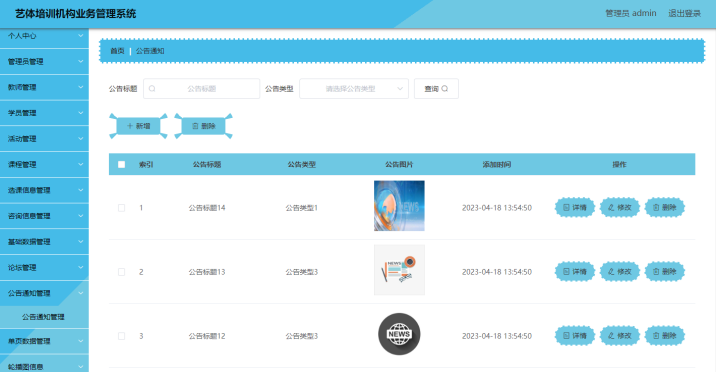This screenshot has width=716, height=372.
Task: Expand 基础数据管理 sidebar menu
Action: coord(44,242)
